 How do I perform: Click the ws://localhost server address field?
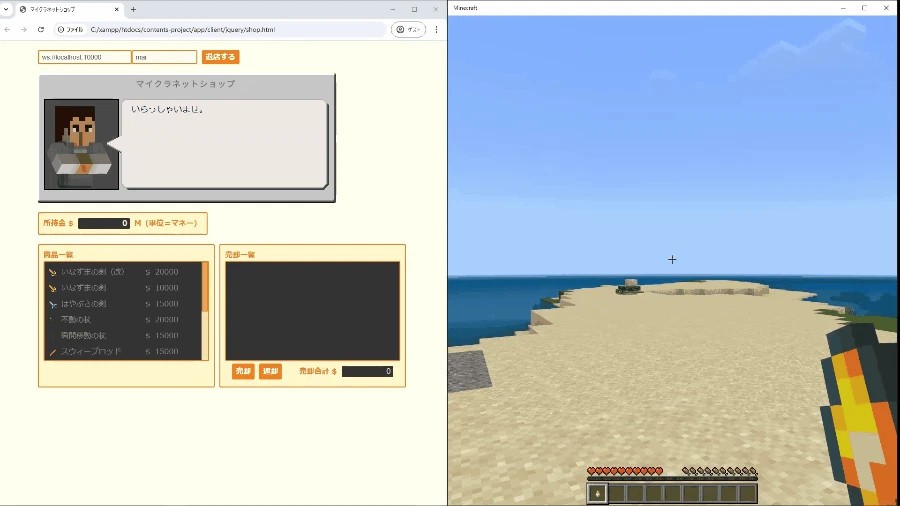click(x=84, y=57)
